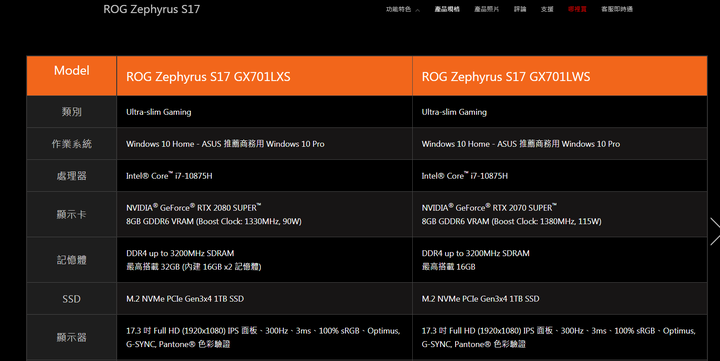Viewport: 720px width, 361px height.
Task: Select RTX 2070 SUPER graphics text
Action: (489, 208)
